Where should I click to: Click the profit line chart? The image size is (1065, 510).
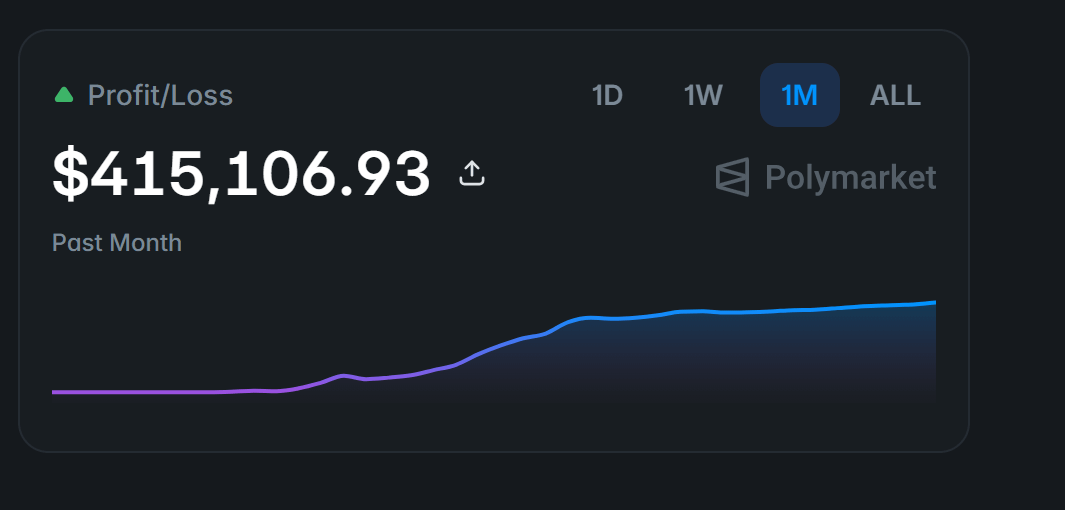494,352
